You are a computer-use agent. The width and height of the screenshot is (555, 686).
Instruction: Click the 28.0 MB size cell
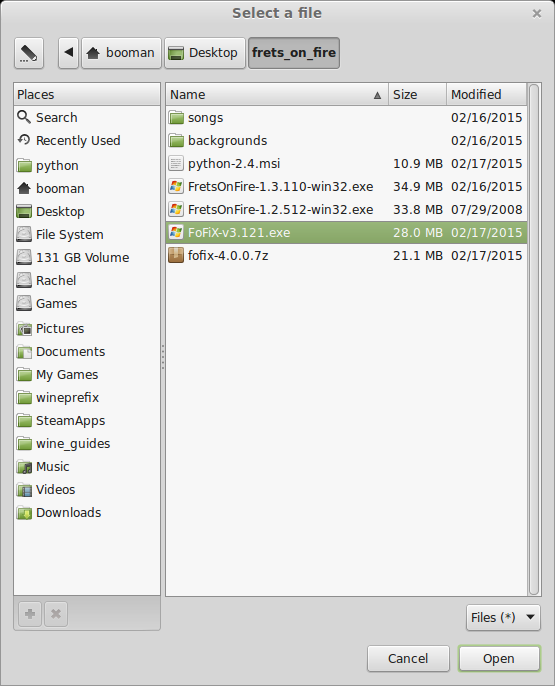[418, 232]
